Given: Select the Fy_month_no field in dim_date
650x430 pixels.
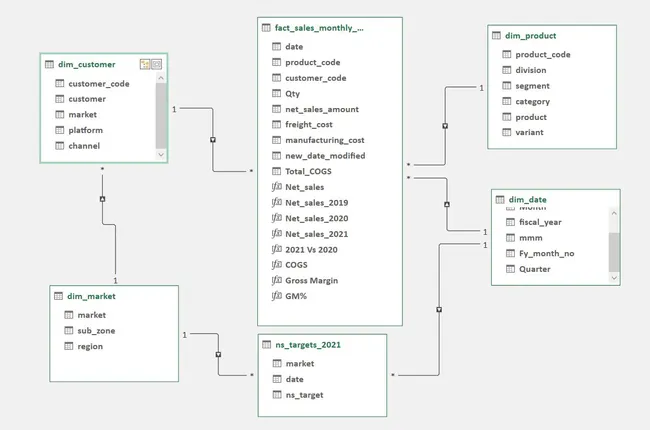Looking at the screenshot, I should click(x=546, y=253).
